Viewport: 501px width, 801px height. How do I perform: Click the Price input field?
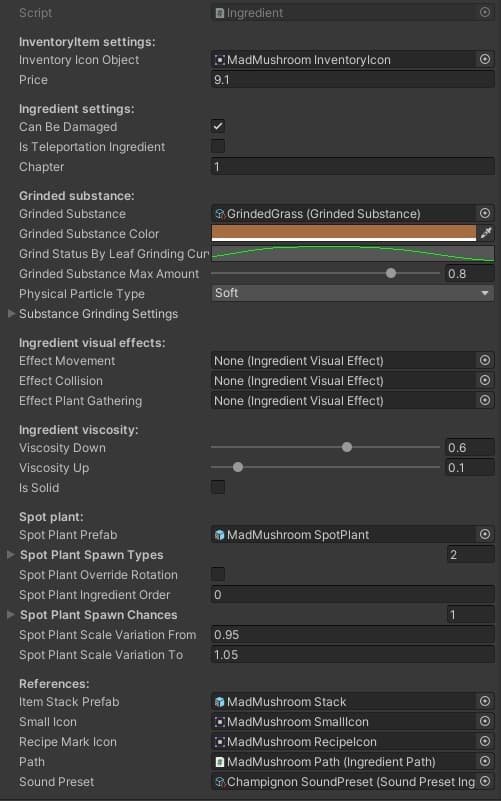(x=352, y=80)
